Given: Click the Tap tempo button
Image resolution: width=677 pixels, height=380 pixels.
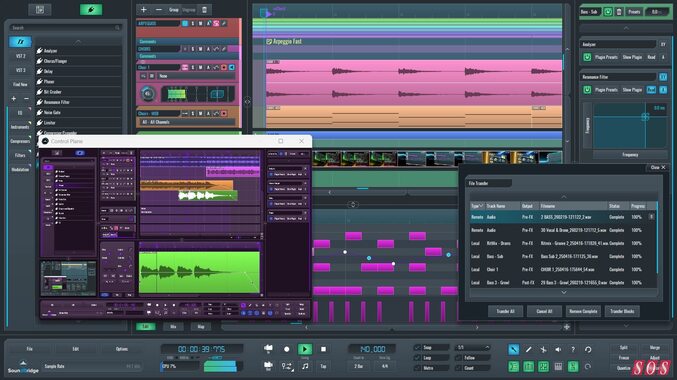Looking at the screenshot, I should click(x=323, y=366).
